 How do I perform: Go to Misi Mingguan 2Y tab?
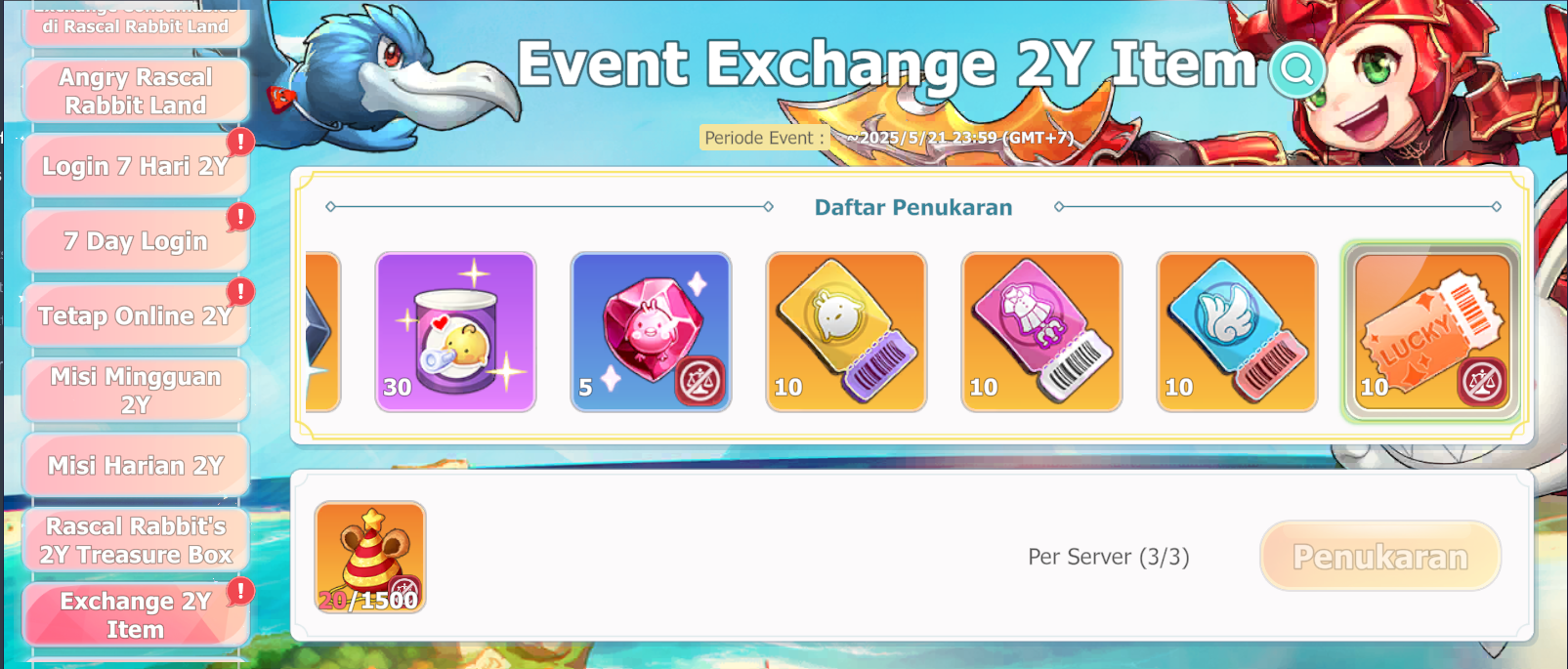coord(136,391)
